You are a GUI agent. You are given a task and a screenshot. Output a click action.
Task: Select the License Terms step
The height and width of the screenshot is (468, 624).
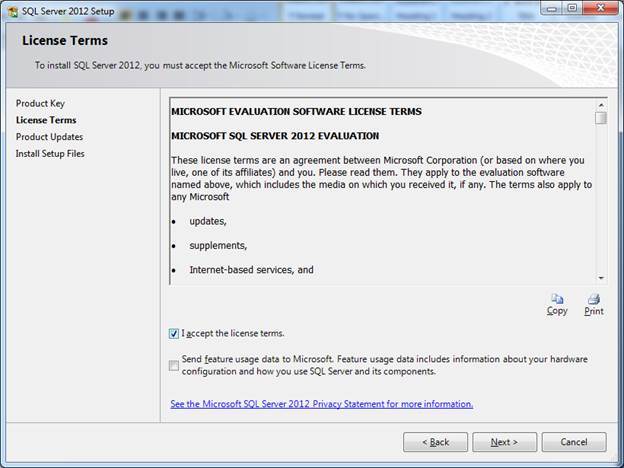46,120
